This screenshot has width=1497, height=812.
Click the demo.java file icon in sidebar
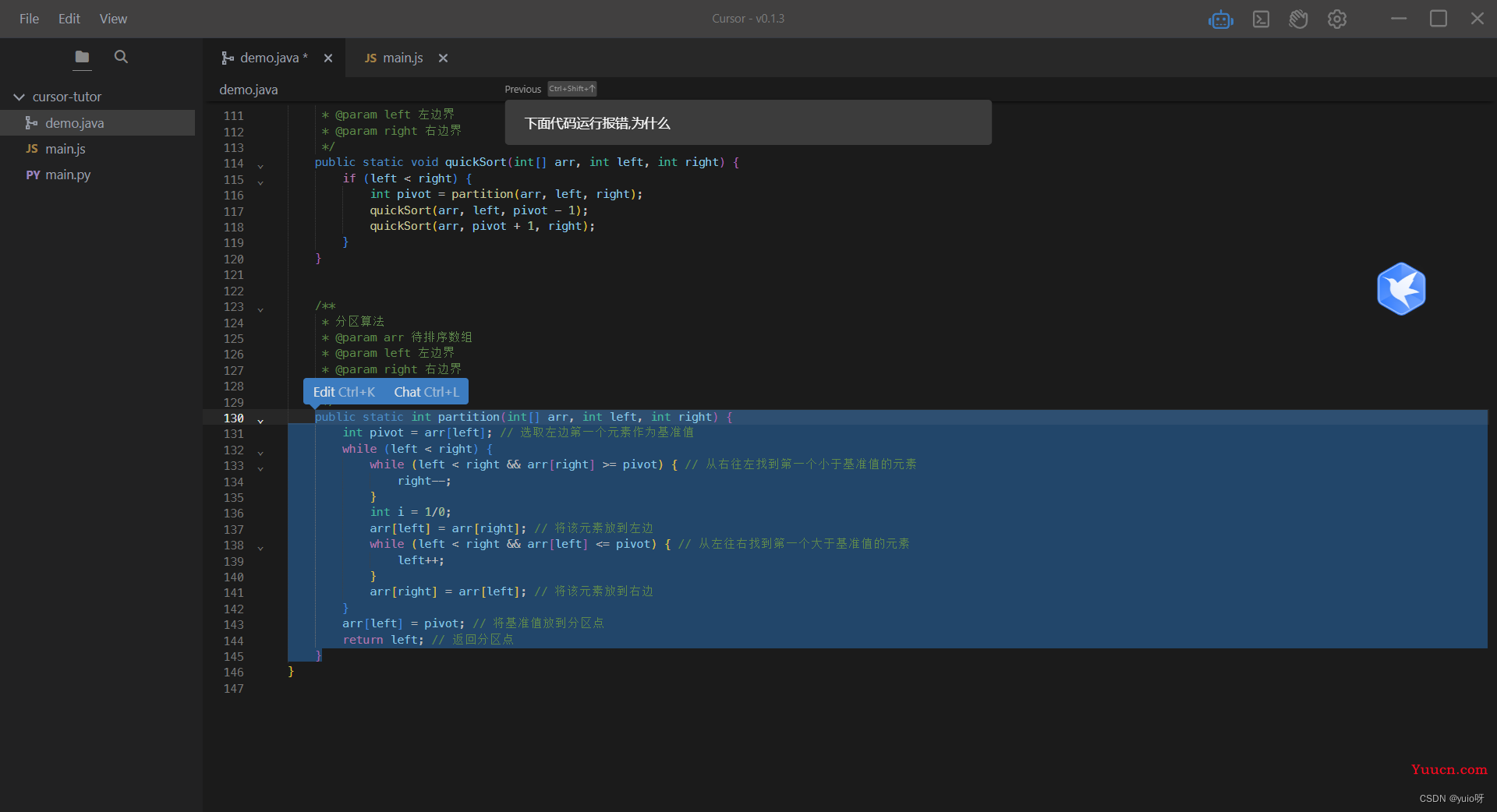click(x=31, y=123)
